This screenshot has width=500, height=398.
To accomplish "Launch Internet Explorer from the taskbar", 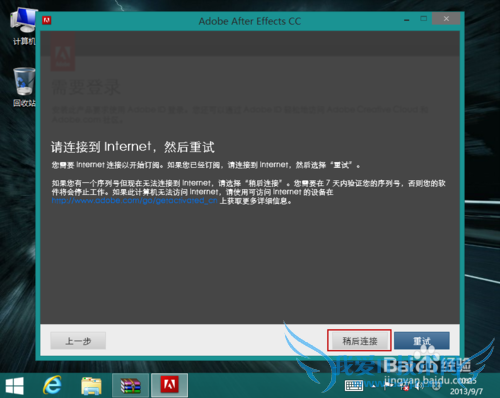I will (52, 385).
